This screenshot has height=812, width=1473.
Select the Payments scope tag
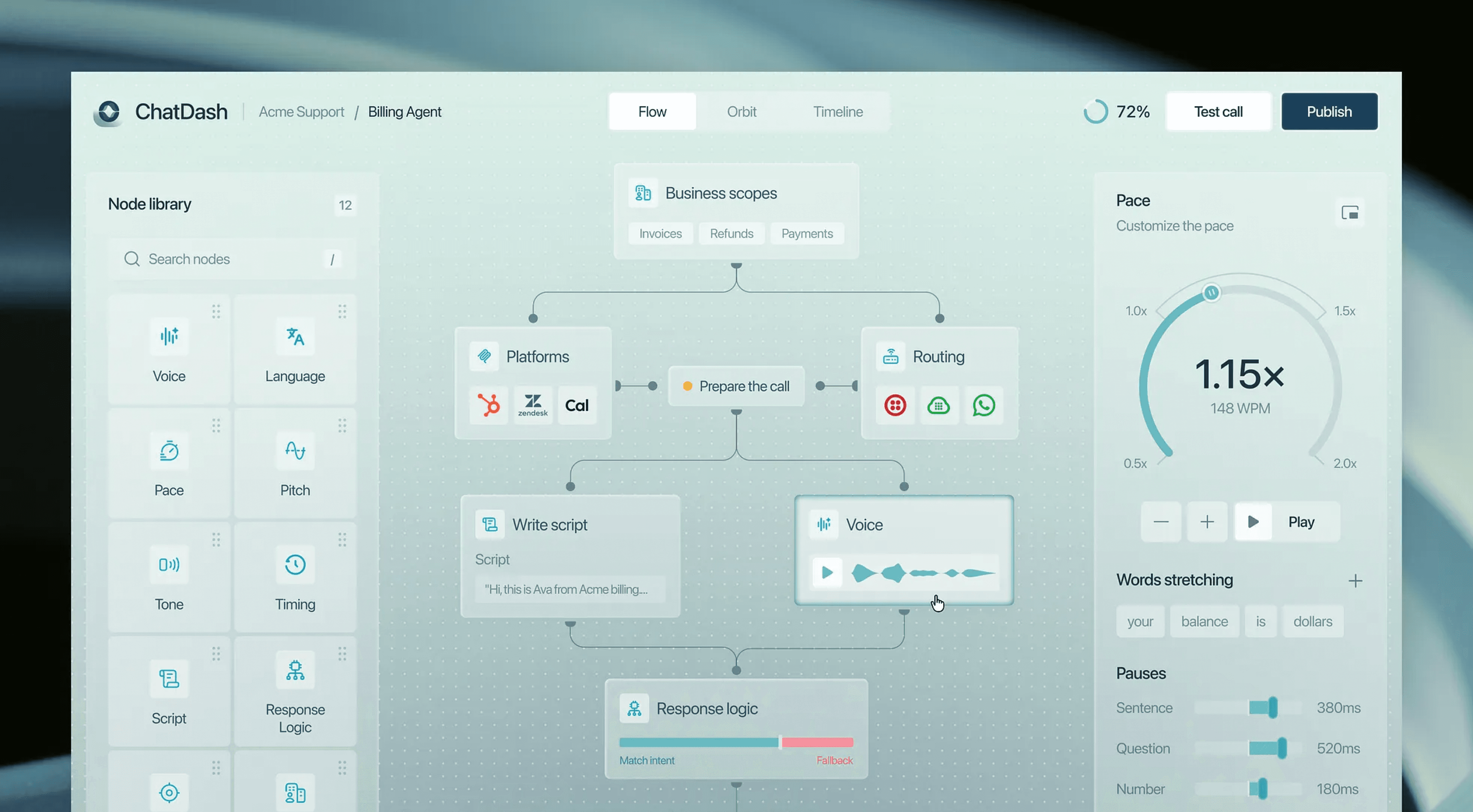click(807, 233)
